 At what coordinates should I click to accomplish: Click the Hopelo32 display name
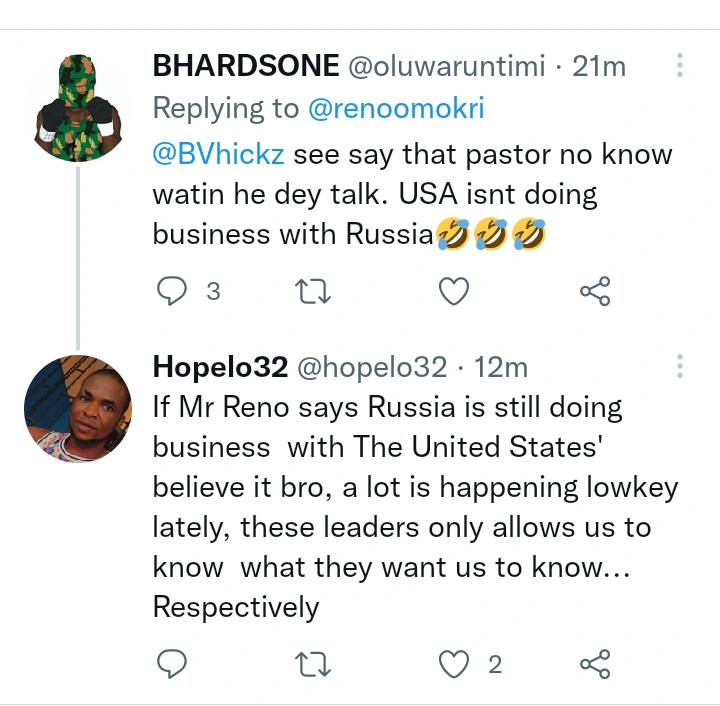click(218, 367)
